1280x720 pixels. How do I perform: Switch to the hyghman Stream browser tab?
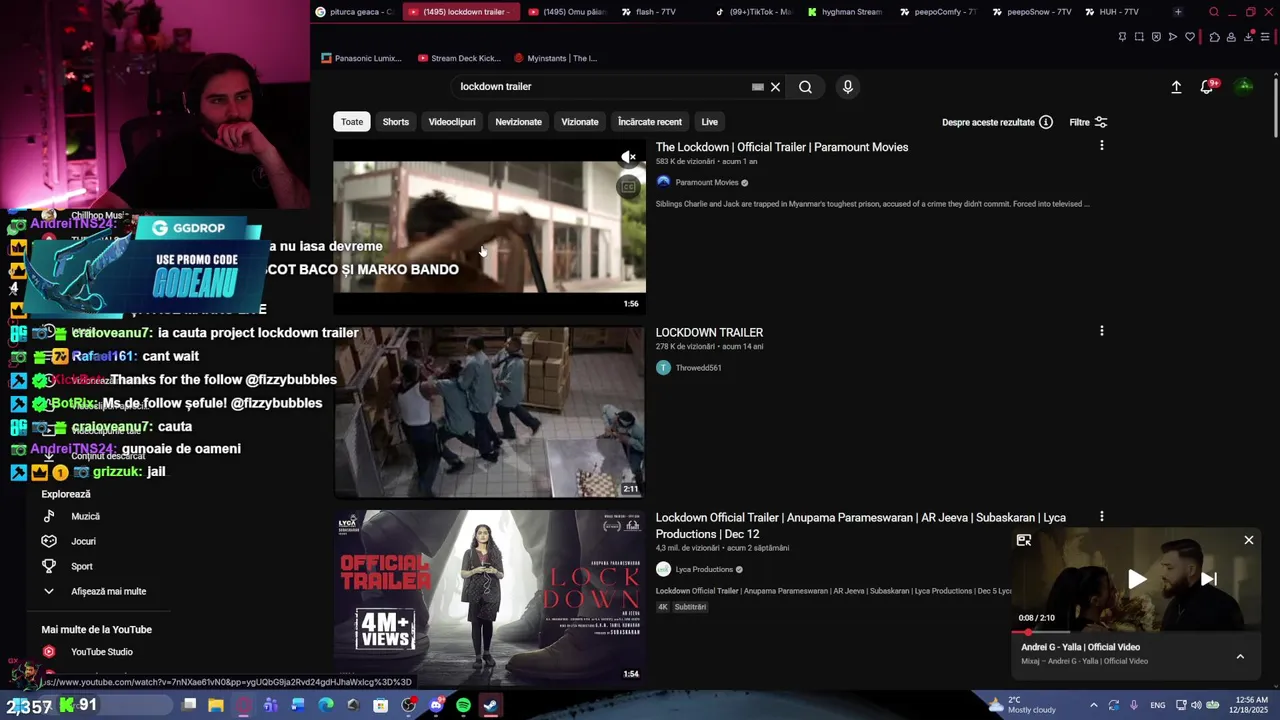click(x=845, y=12)
